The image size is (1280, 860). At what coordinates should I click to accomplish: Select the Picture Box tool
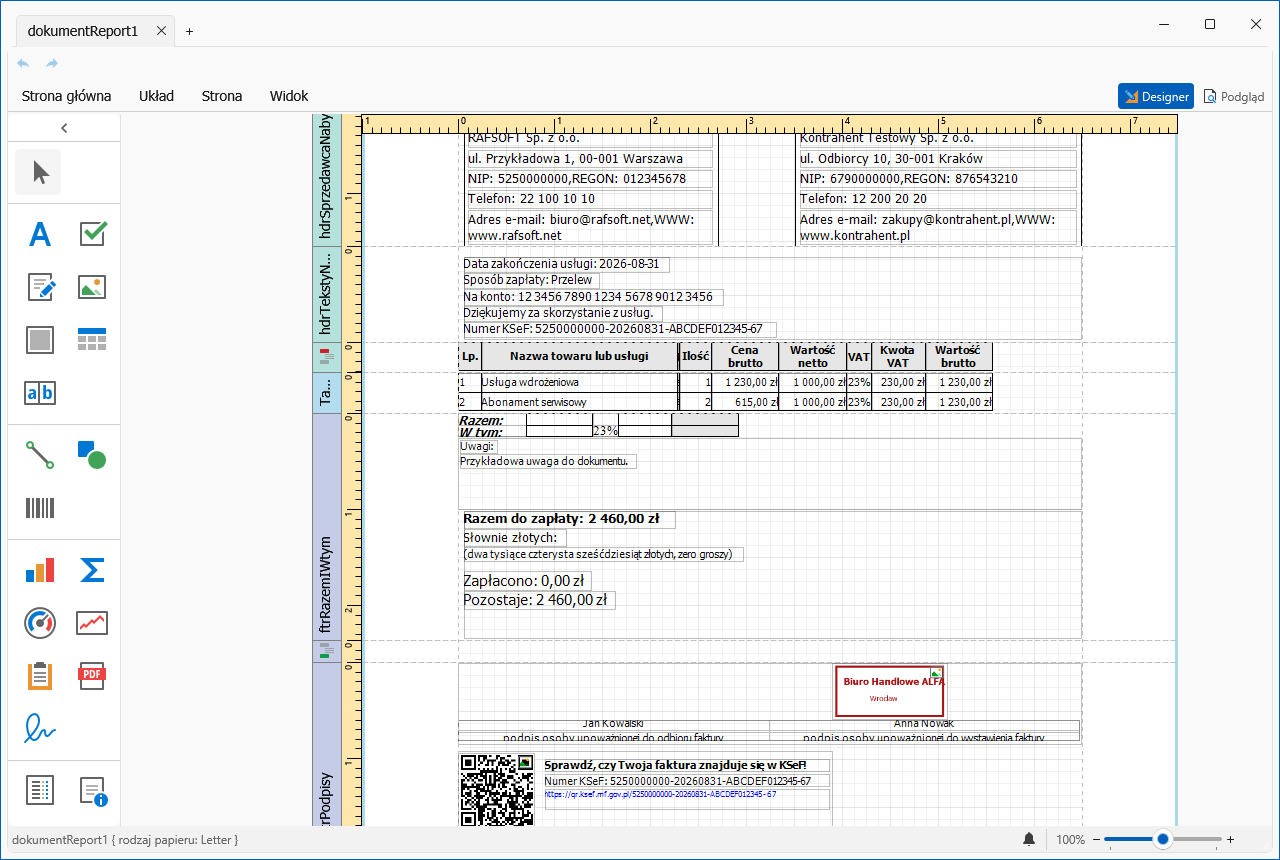[x=92, y=287]
